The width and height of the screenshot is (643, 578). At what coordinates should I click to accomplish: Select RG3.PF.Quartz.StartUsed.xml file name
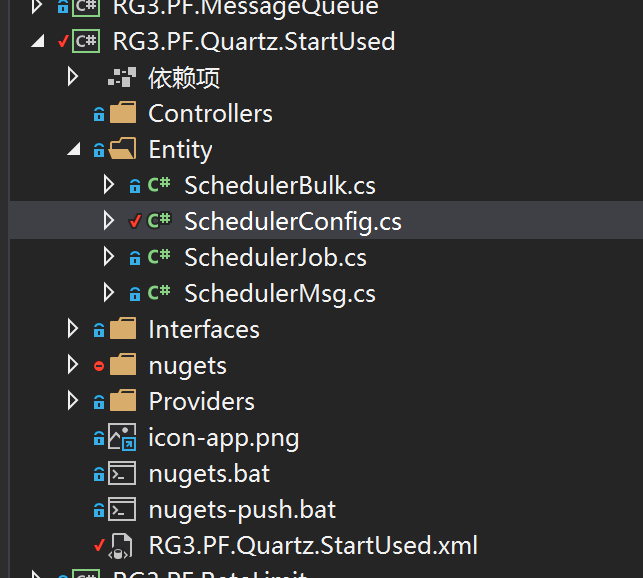click(313, 546)
